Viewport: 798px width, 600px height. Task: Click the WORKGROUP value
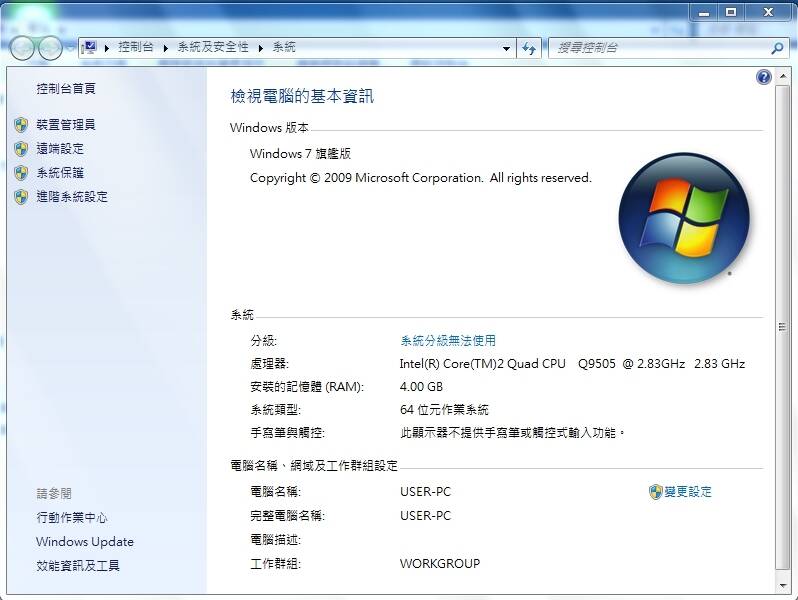pos(440,563)
